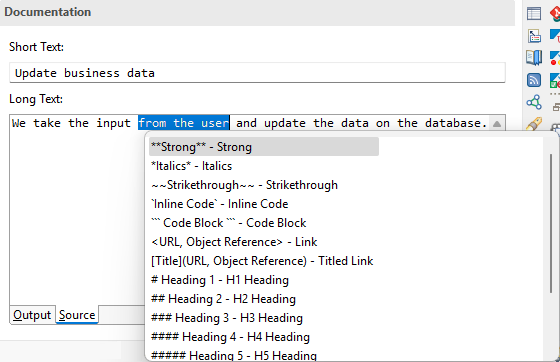Click the Short Text input field

click(257, 73)
